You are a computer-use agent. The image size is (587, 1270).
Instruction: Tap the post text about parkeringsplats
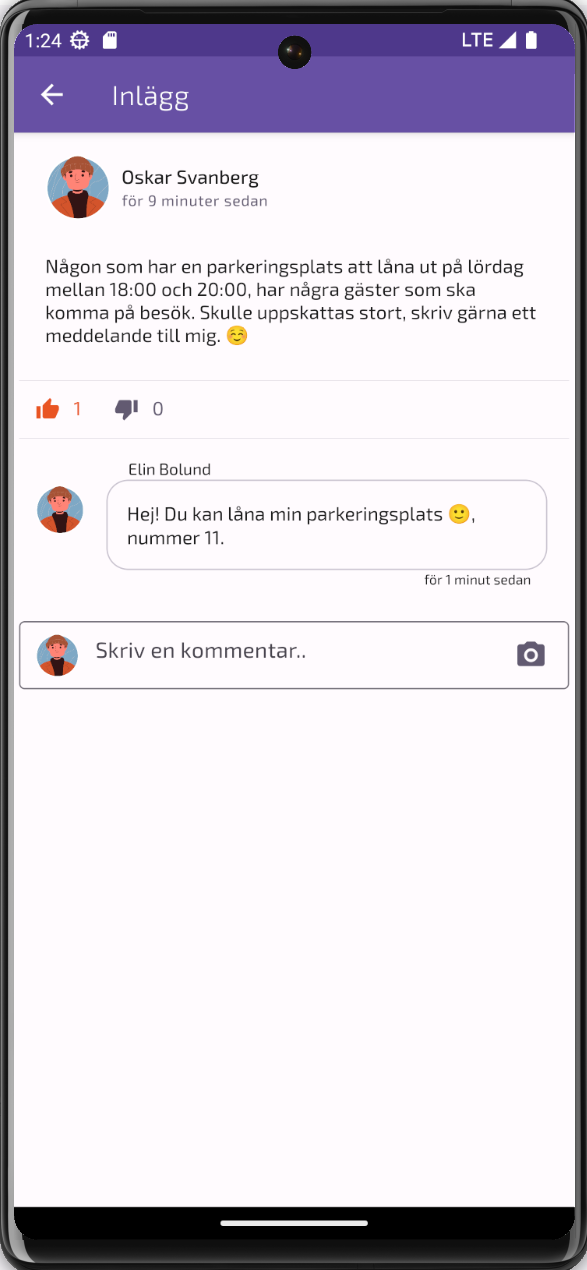(291, 301)
